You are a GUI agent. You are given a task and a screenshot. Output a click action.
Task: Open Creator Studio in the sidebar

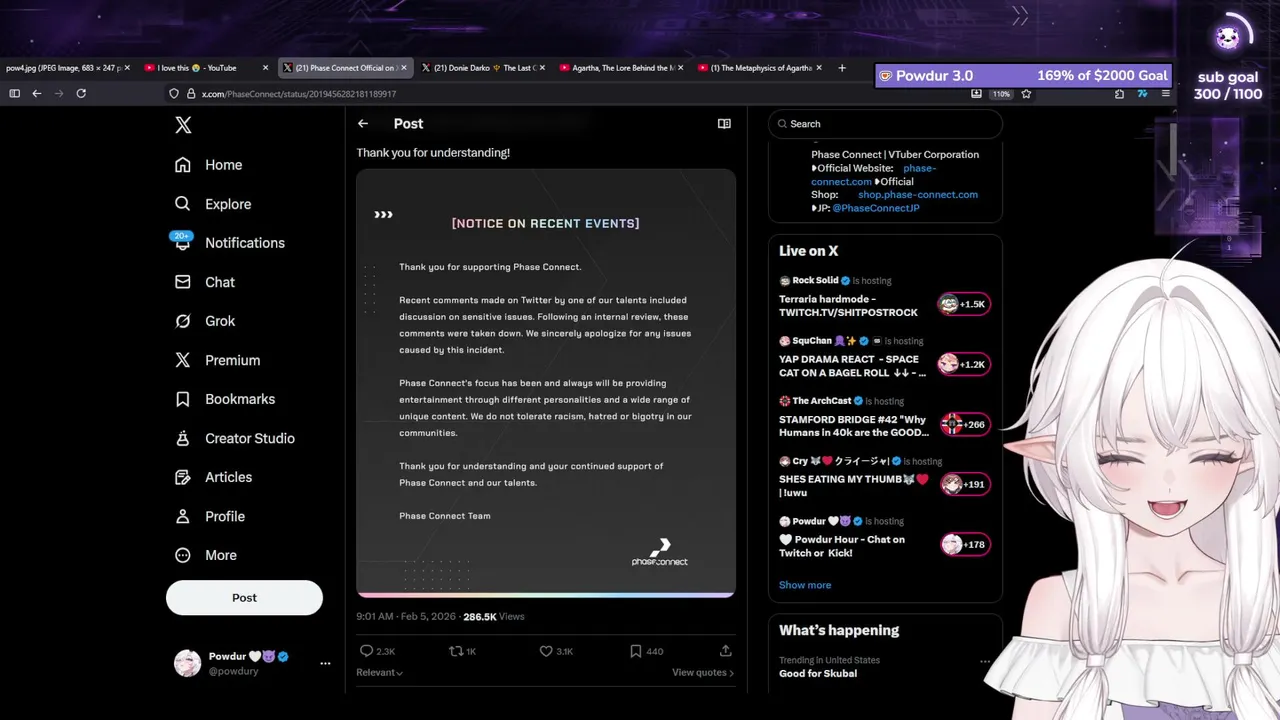[x=235, y=438]
